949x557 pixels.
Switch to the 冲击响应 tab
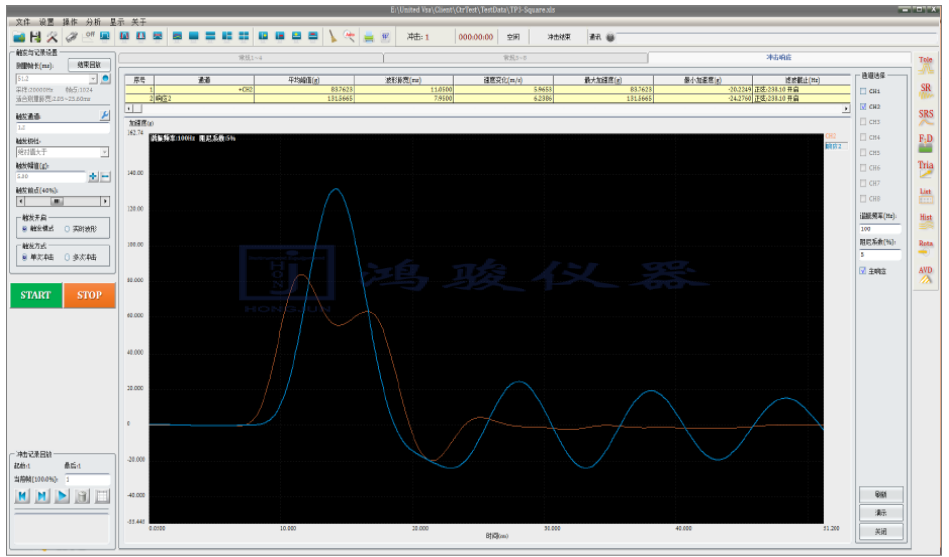coord(780,59)
